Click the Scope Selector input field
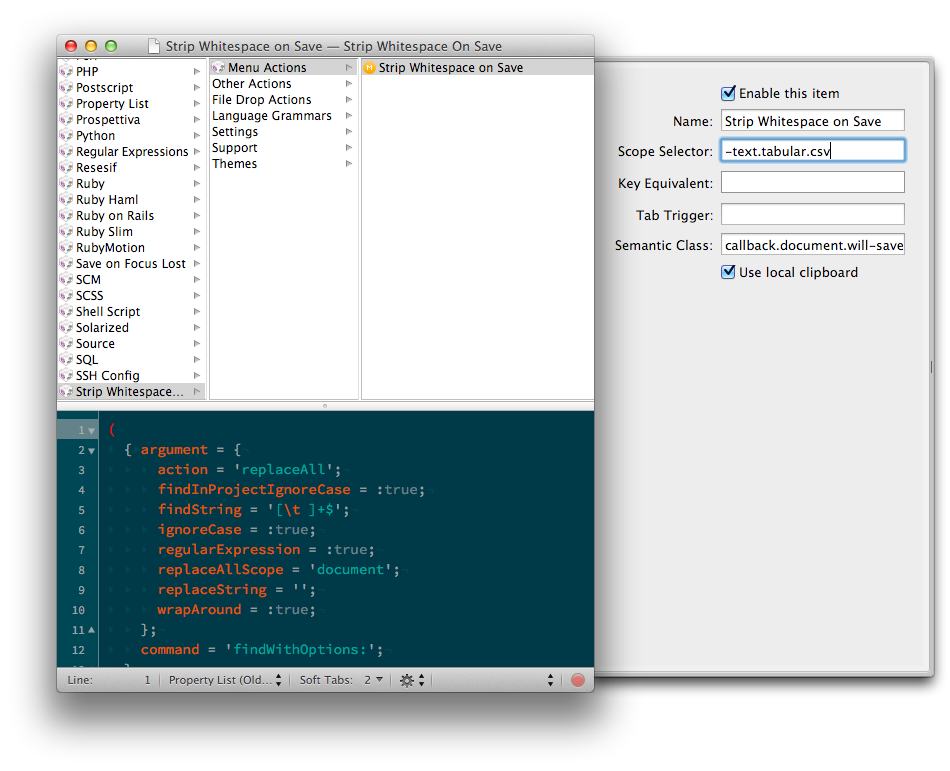 click(x=812, y=150)
